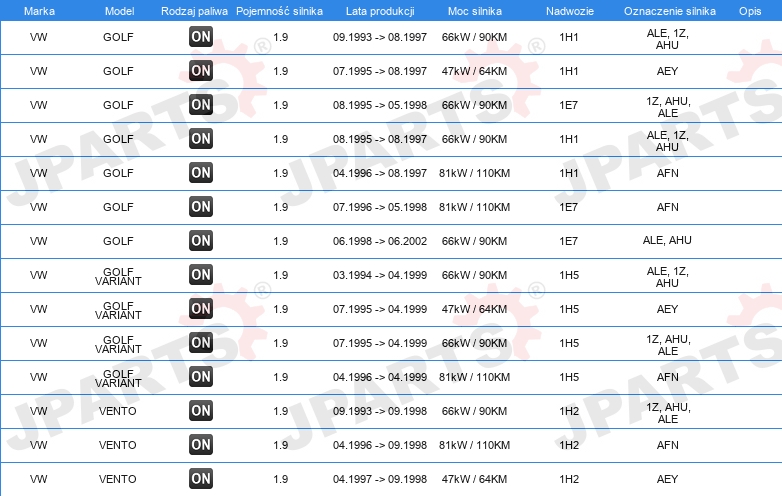The width and height of the screenshot is (782, 496).
Task: Click 81kW / 110KM in 07.1996 -> 05.1998 row
Action: tap(474, 207)
